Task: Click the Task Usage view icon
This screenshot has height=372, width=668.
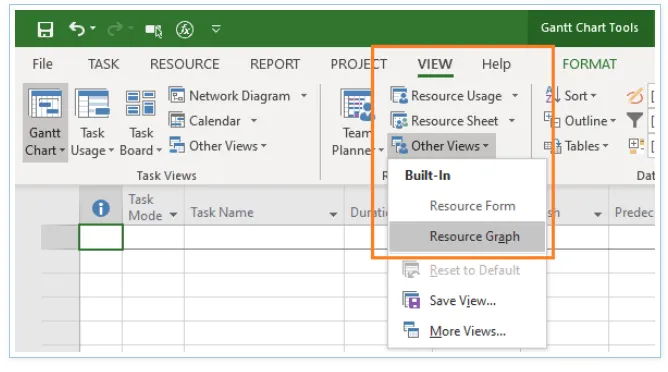Action: [92, 103]
